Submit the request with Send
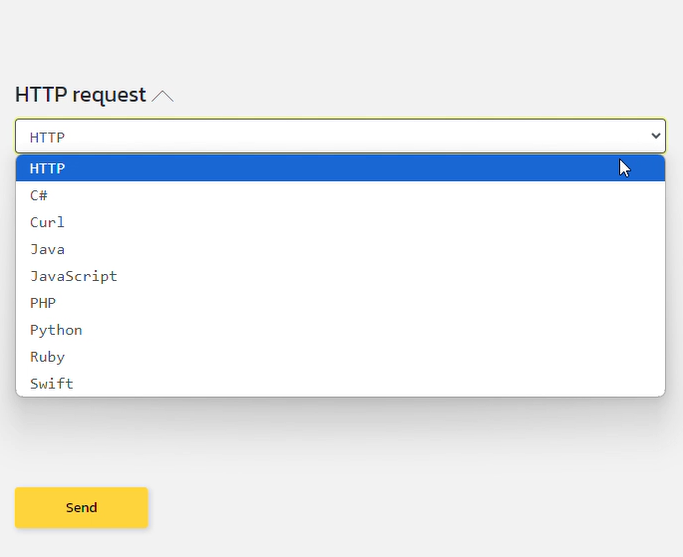The image size is (683, 557). tap(81, 507)
